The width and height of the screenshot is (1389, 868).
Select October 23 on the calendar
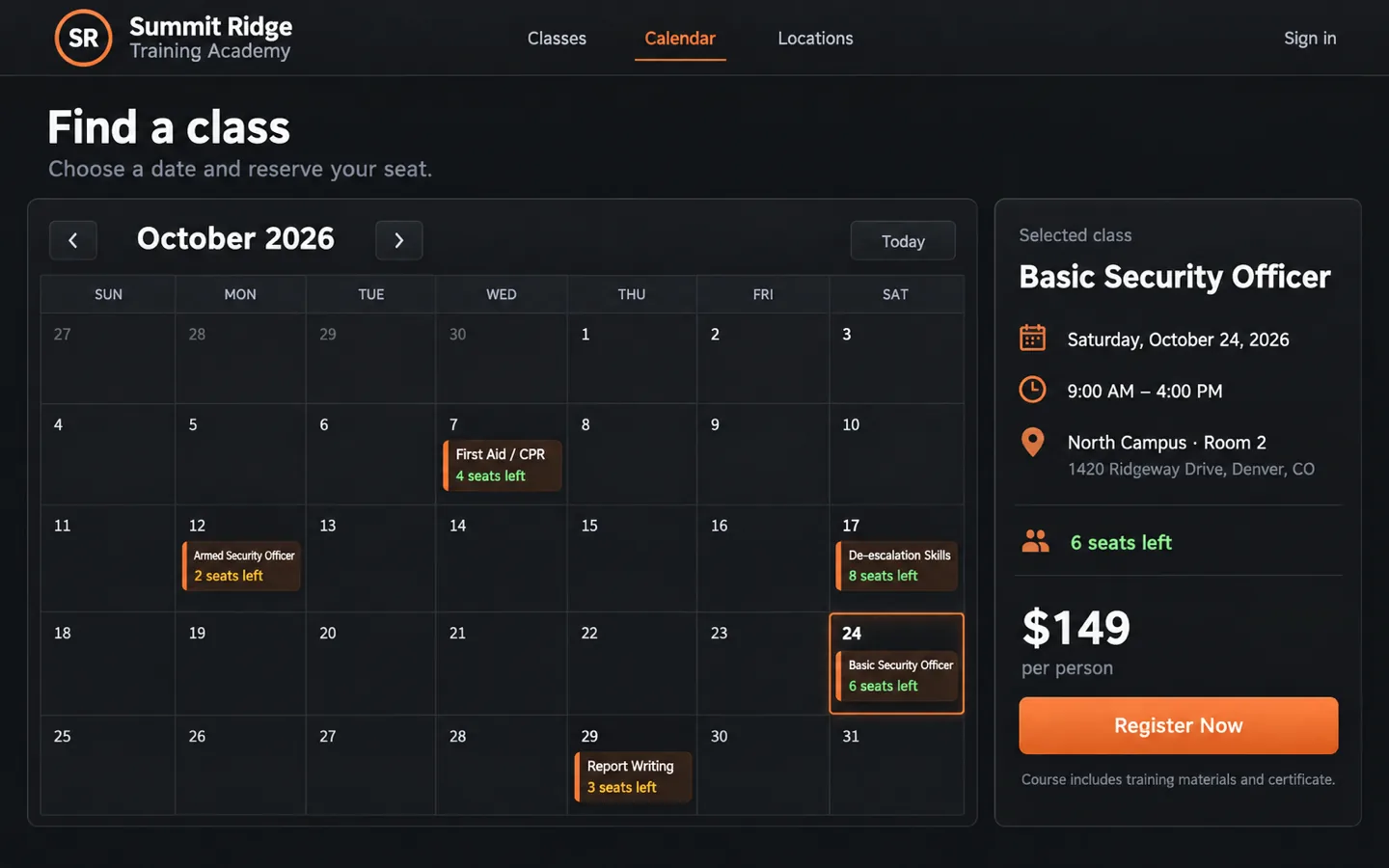pyautogui.click(x=763, y=664)
